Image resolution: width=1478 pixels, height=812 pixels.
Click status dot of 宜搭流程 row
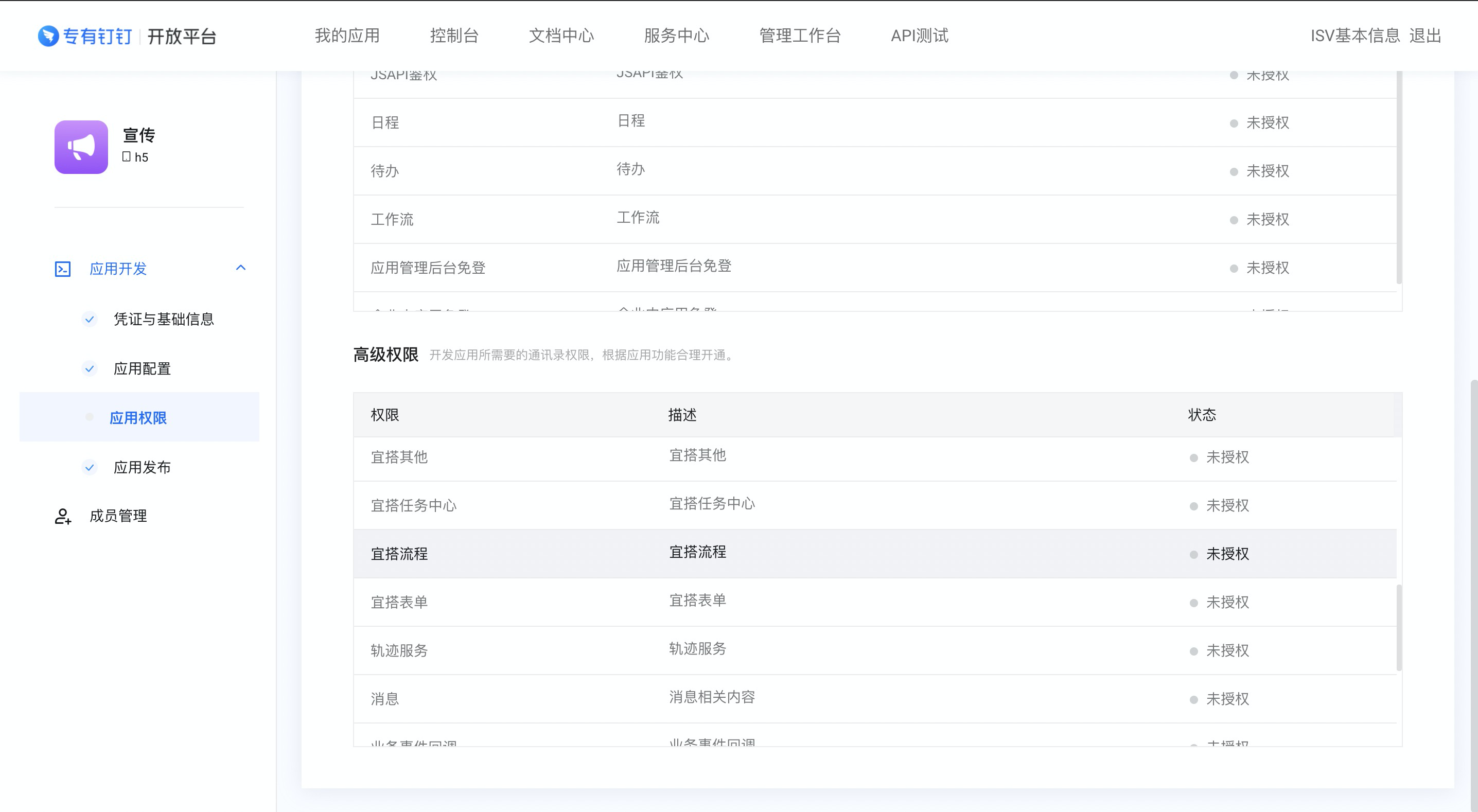click(x=1193, y=554)
